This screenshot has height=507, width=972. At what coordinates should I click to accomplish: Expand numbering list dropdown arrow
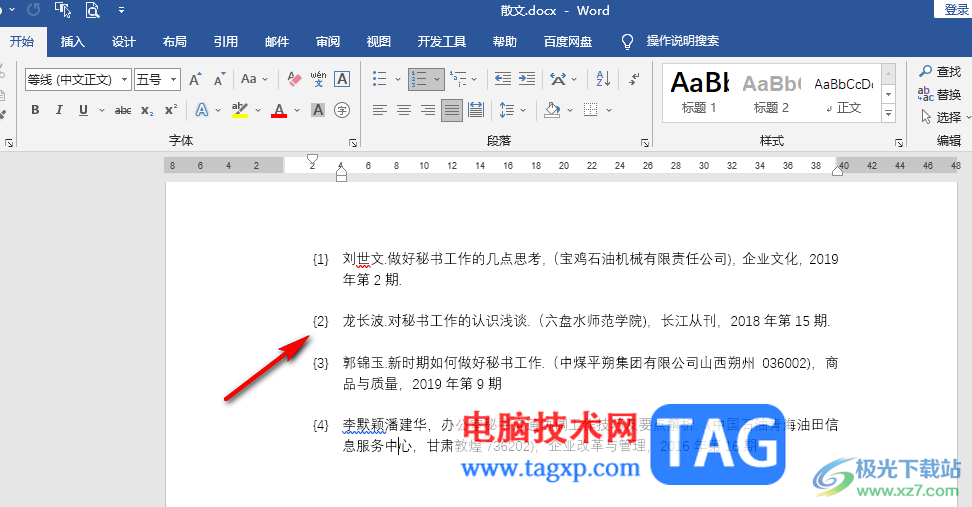(x=437, y=79)
